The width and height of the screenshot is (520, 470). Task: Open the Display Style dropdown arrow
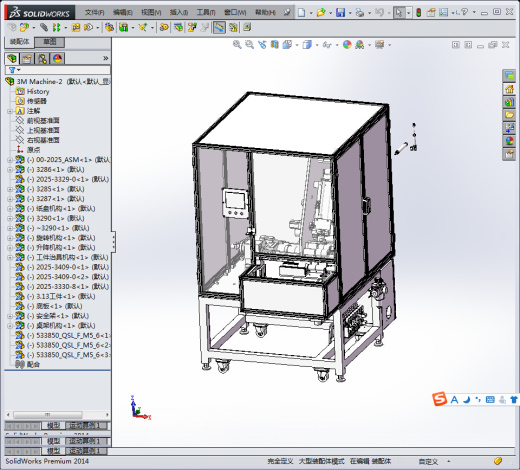(x=317, y=45)
